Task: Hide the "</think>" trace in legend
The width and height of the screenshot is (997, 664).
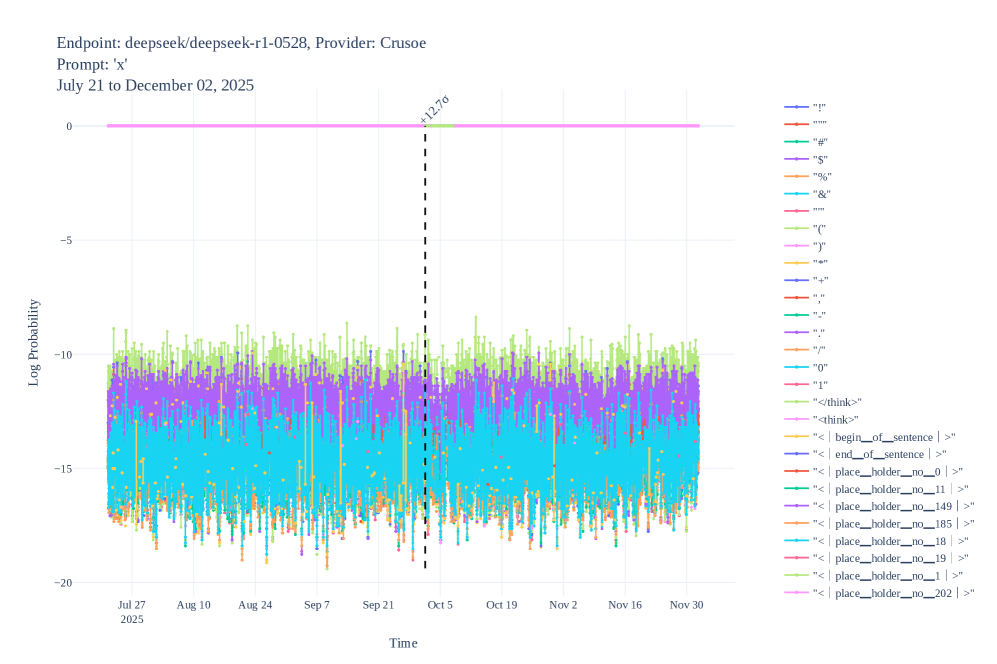Action: tap(838, 402)
